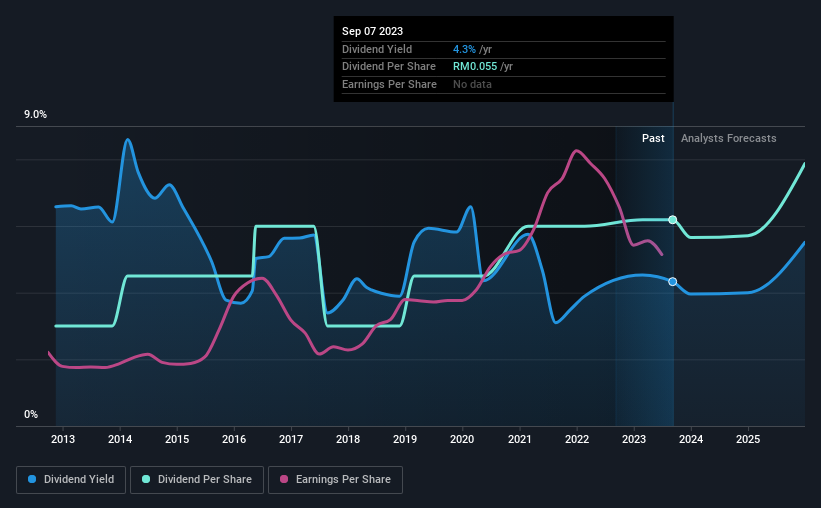The width and height of the screenshot is (821, 508).
Task: Select the teal Dividend Per Share marker at Sep 2023
Action: pyautogui.click(x=673, y=219)
